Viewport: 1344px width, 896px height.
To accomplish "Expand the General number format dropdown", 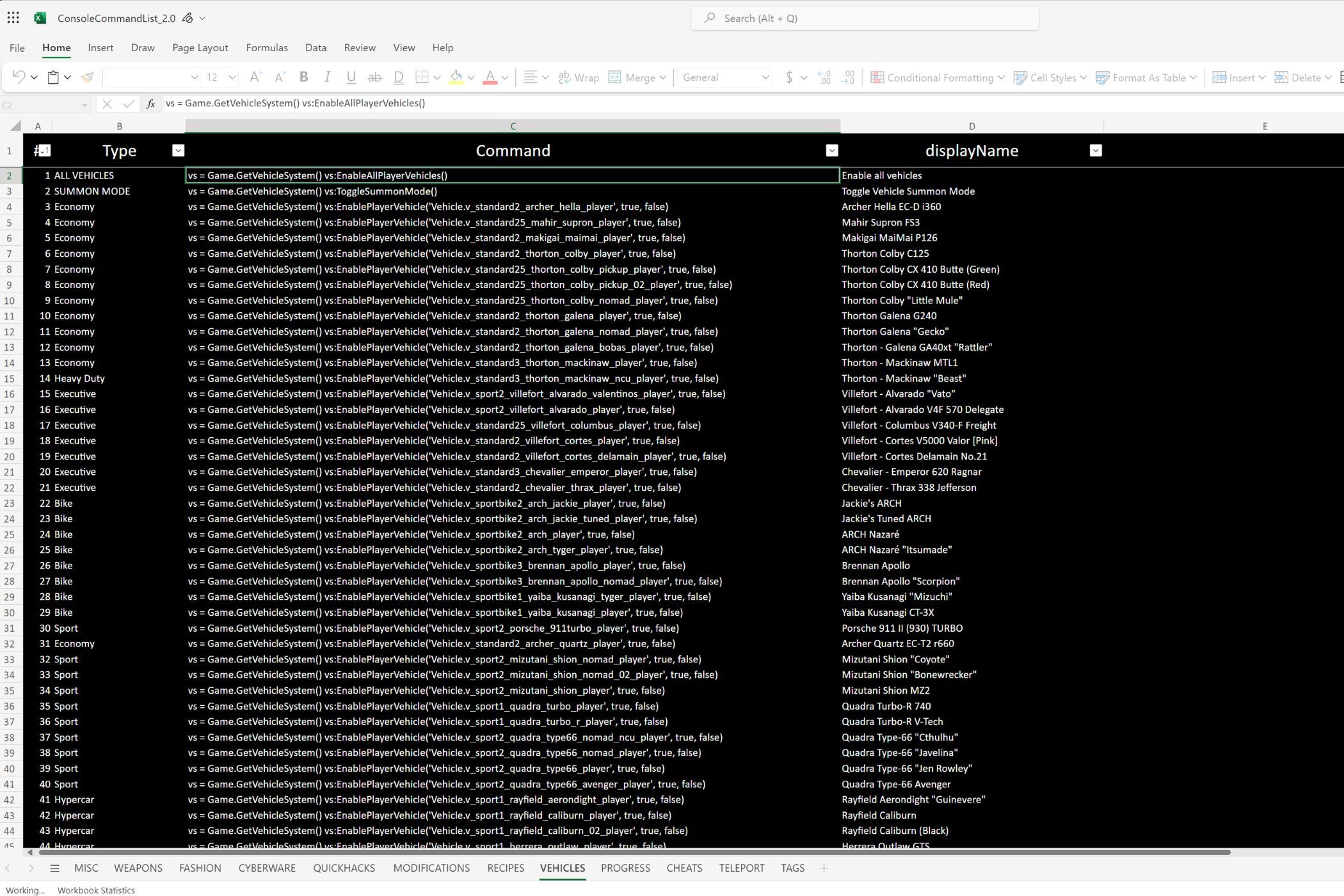I will click(x=765, y=77).
